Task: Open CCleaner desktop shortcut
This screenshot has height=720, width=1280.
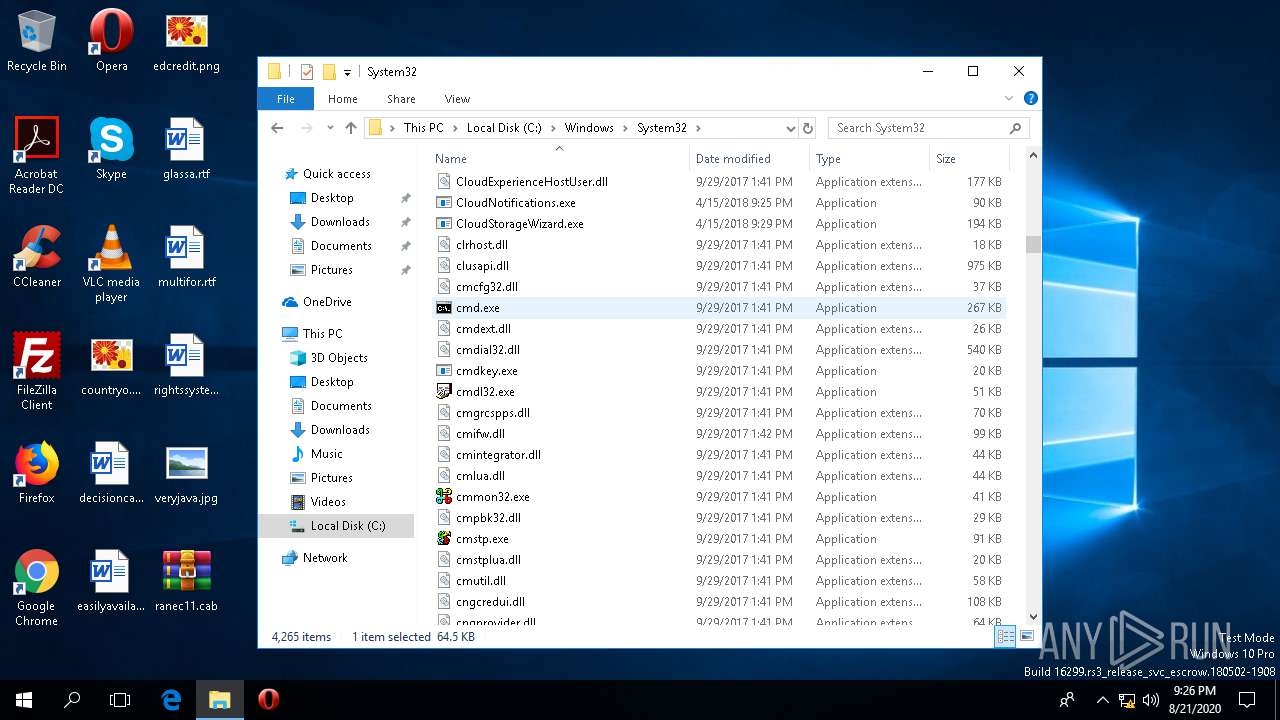Action: coord(37,257)
